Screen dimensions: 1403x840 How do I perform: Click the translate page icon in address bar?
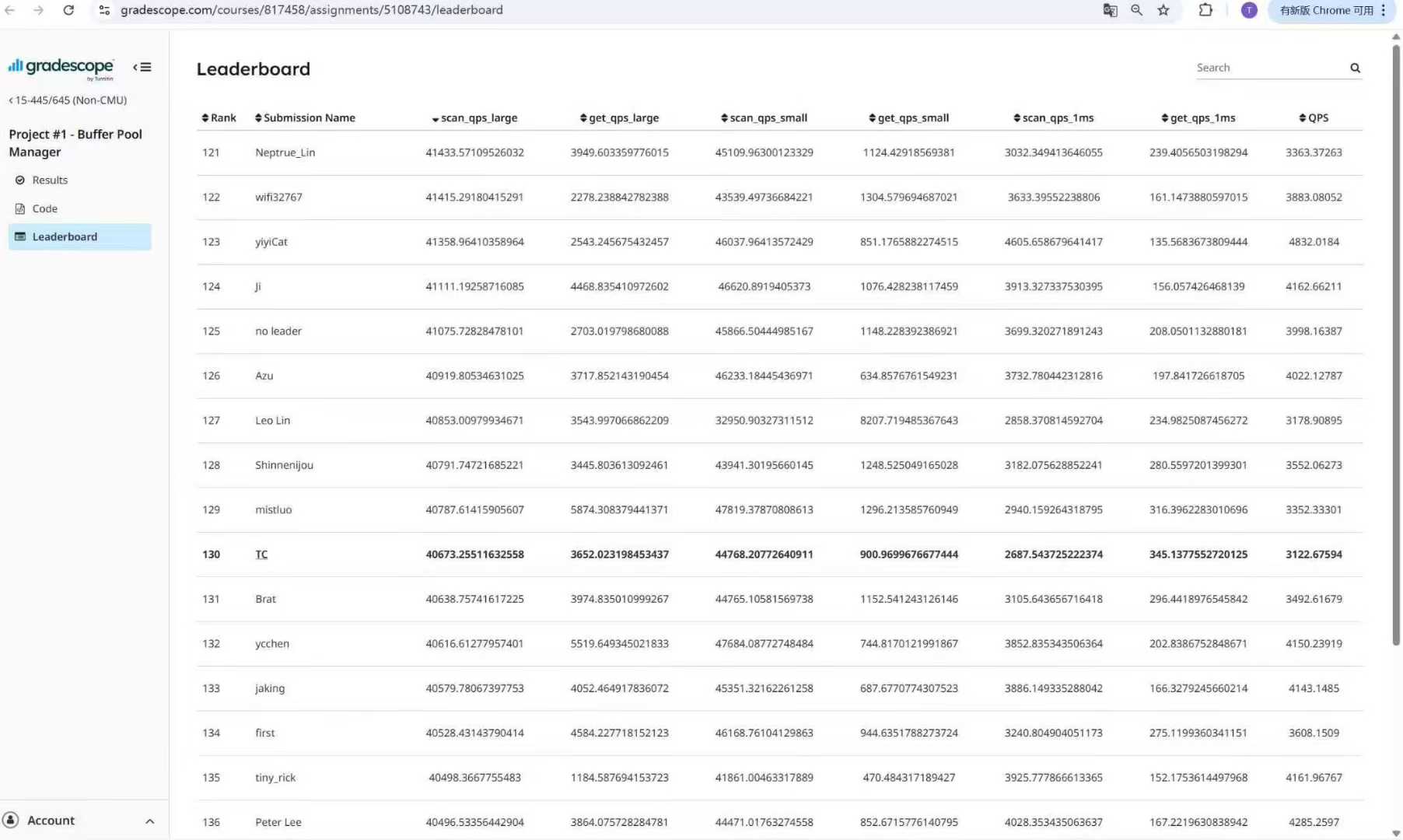1110,10
